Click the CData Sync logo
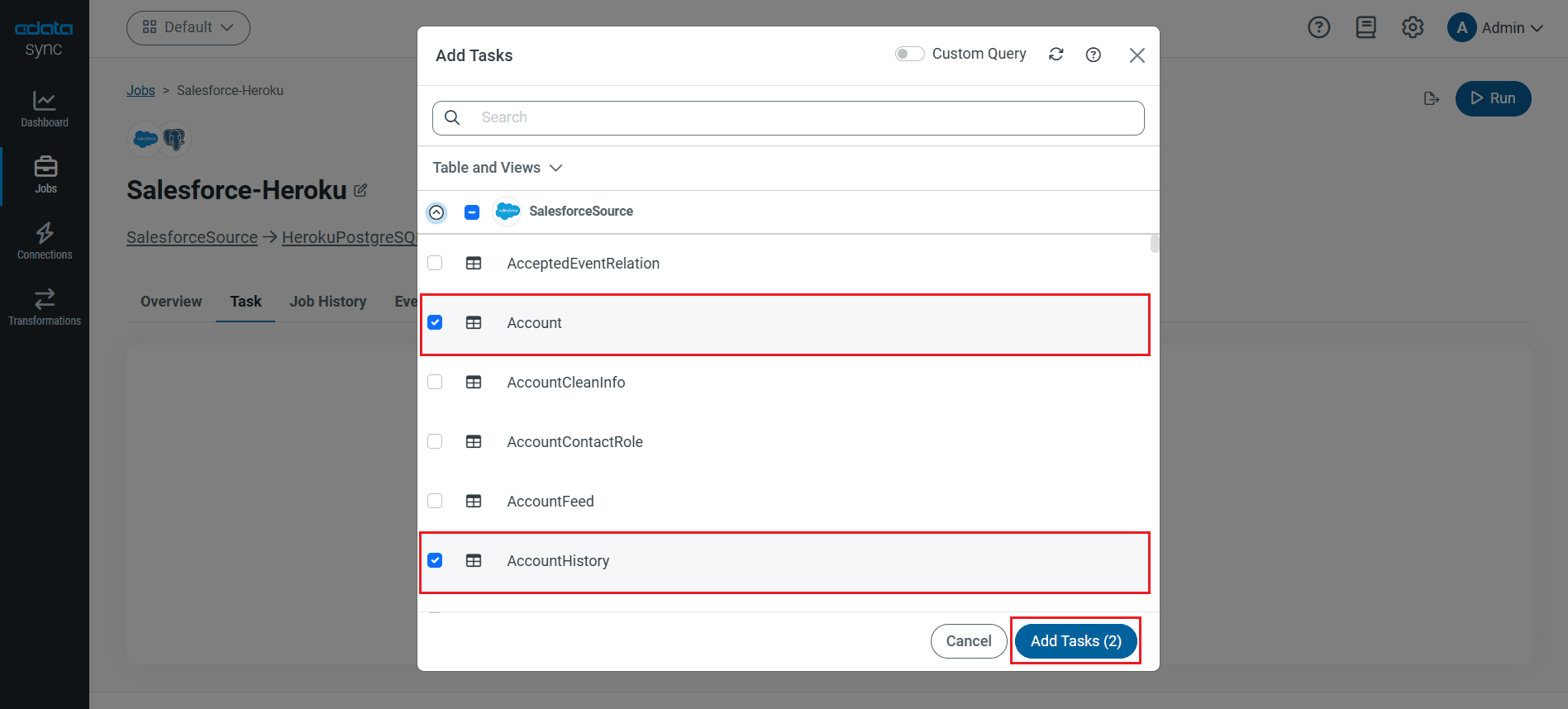This screenshot has height=709, width=1568. pos(44,39)
